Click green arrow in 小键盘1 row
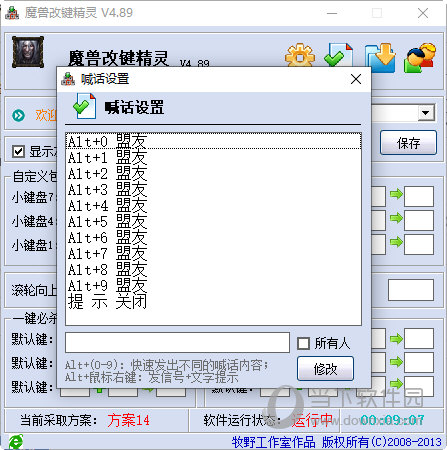This screenshot has width=447, height=450. point(396,241)
